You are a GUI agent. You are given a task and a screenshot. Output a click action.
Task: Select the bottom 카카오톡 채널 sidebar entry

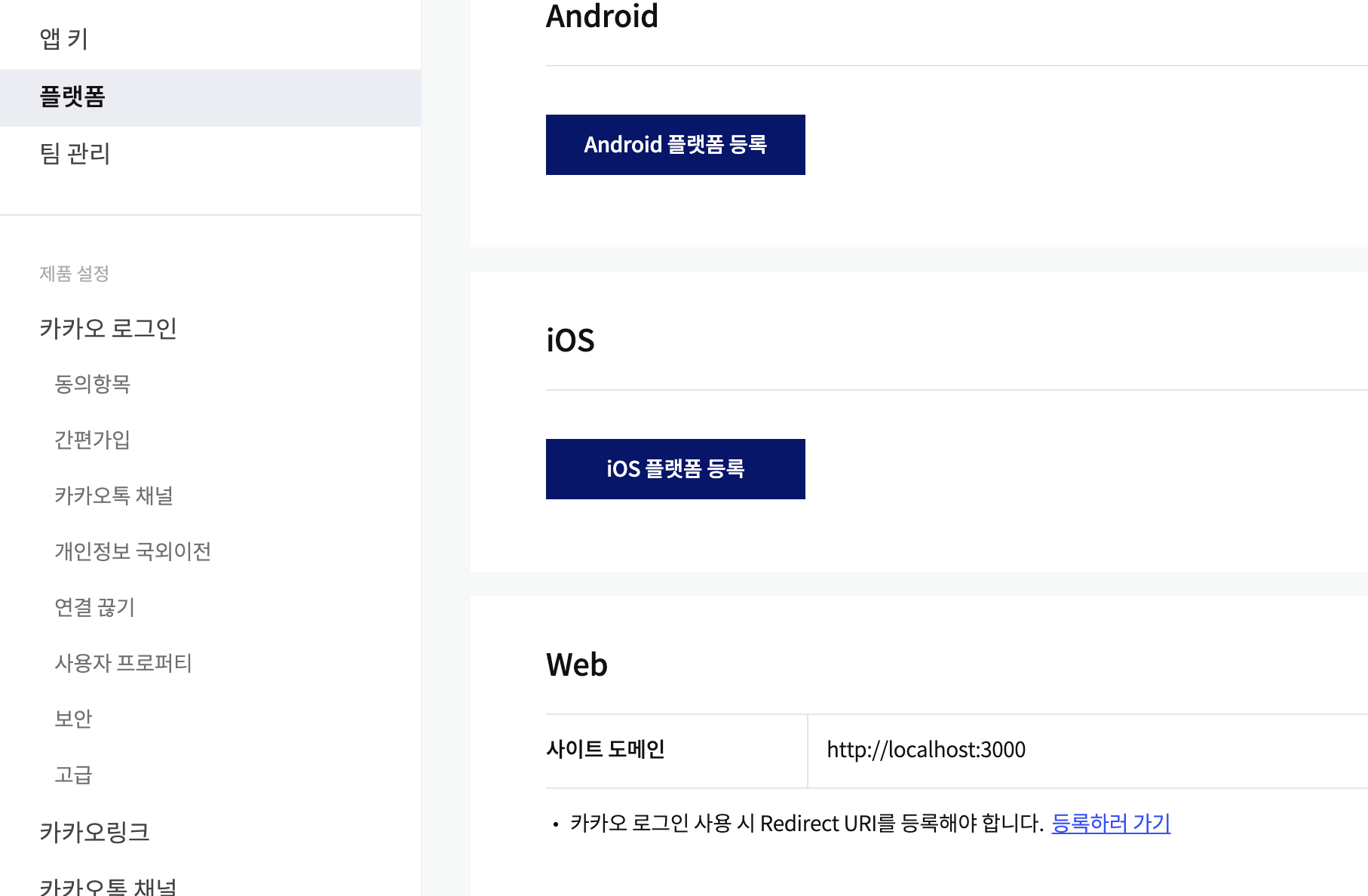[x=108, y=886]
